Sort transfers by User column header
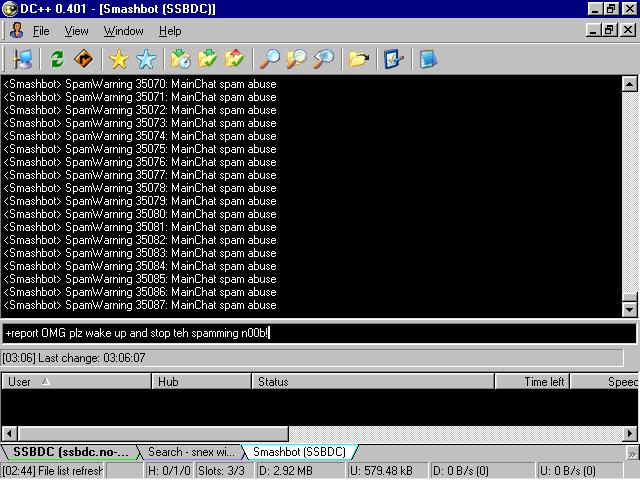The image size is (640, 480). 76,382
